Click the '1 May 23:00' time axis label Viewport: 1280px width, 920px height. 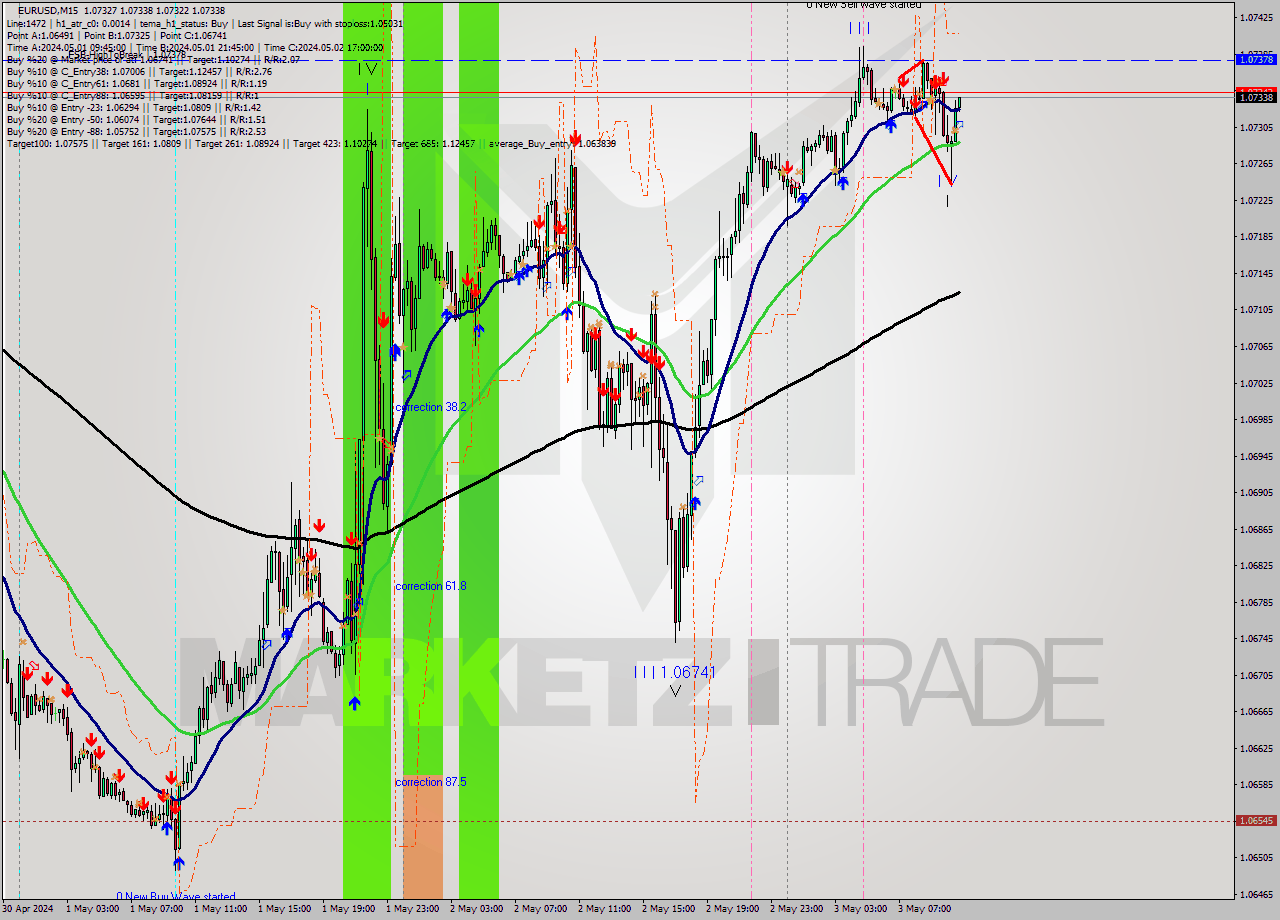tap(412, 909)
